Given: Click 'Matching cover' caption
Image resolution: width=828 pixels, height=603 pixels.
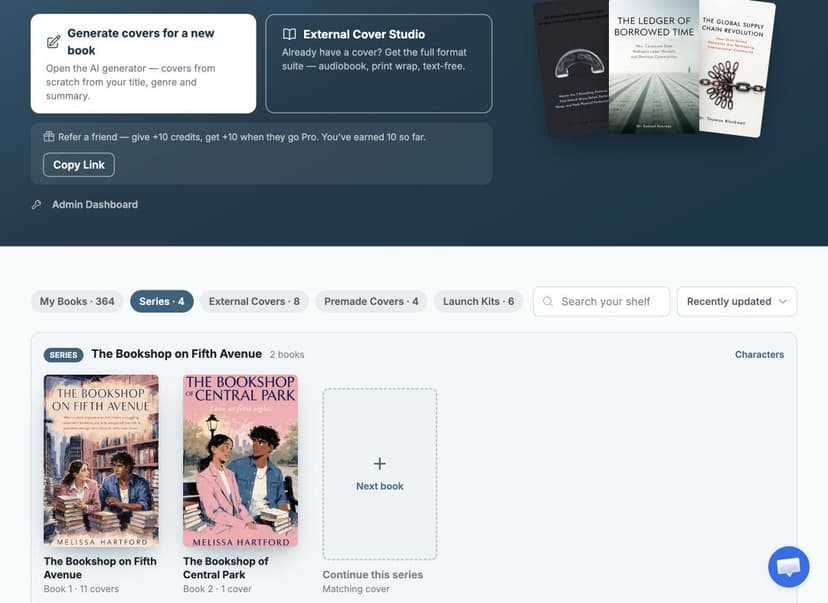Looking at the screenshot, I should 356,589.
